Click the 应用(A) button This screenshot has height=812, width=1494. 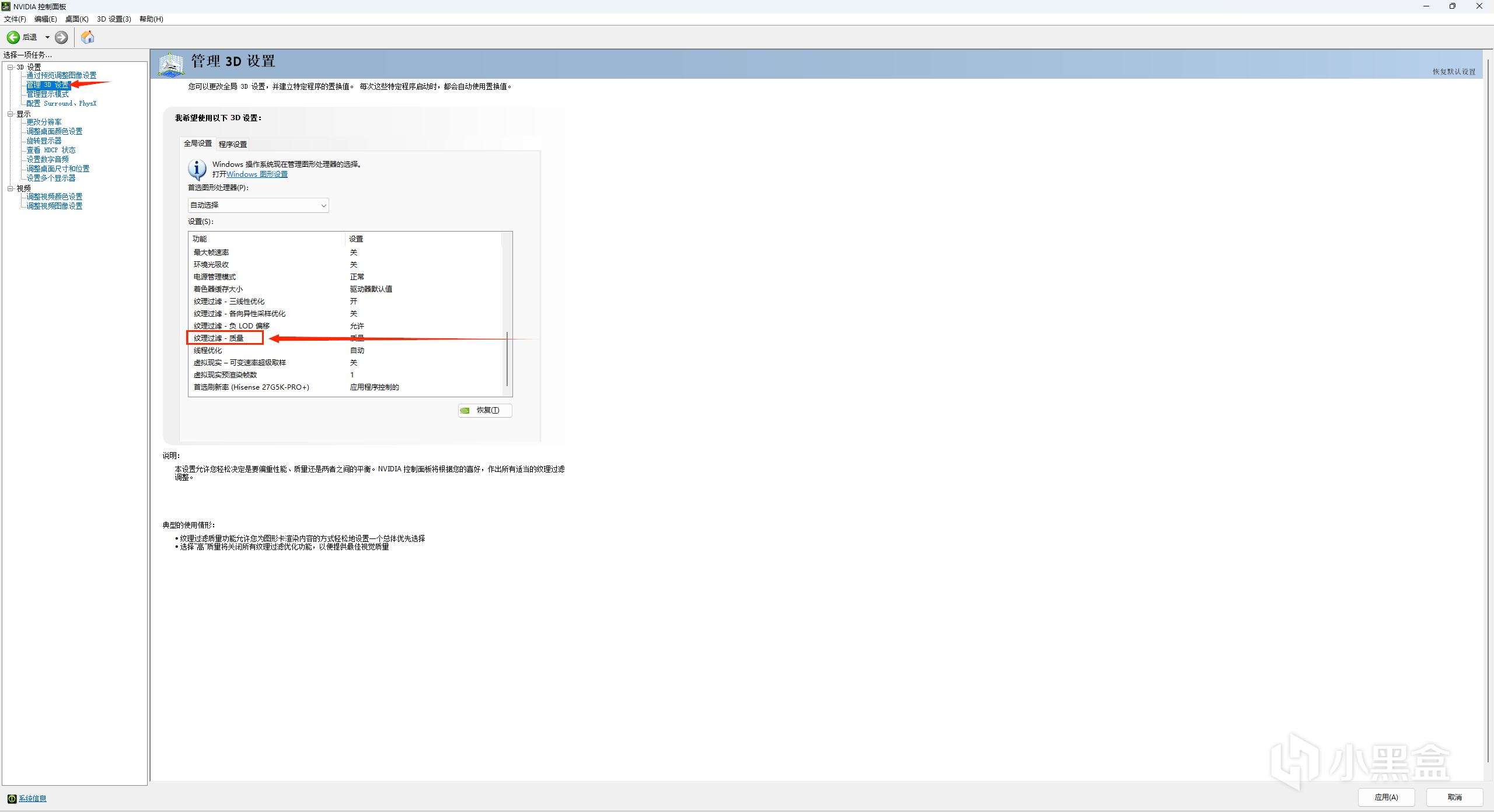coord(1385,797)
